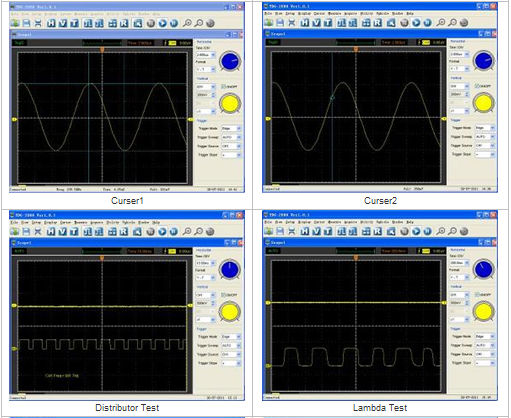Toggle the On/Off checkbox in Curser1 window
The height and width of the screenshot is (418, 511).
tap(224, 87)
